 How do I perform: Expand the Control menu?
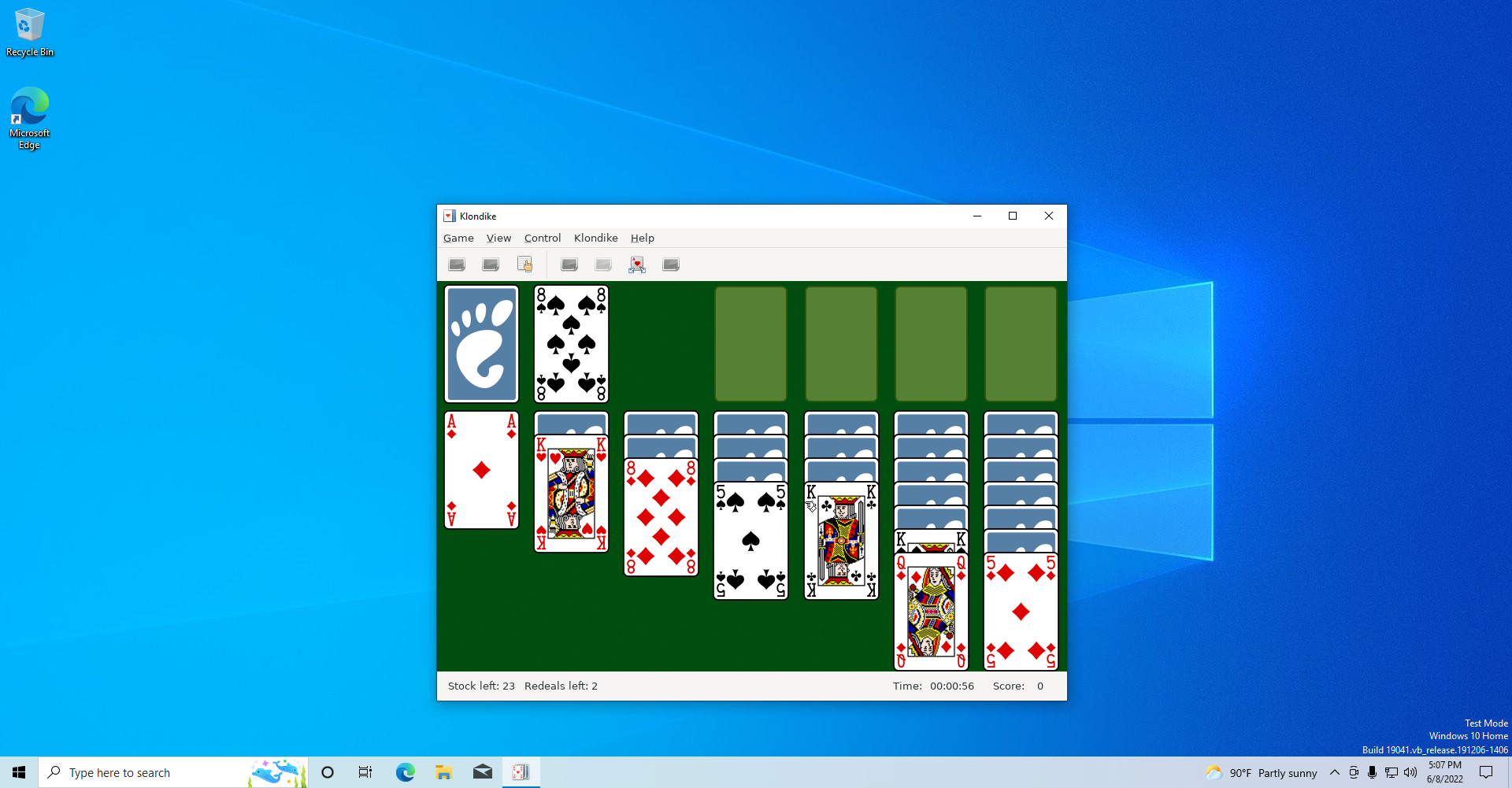(x=543, y=238)
